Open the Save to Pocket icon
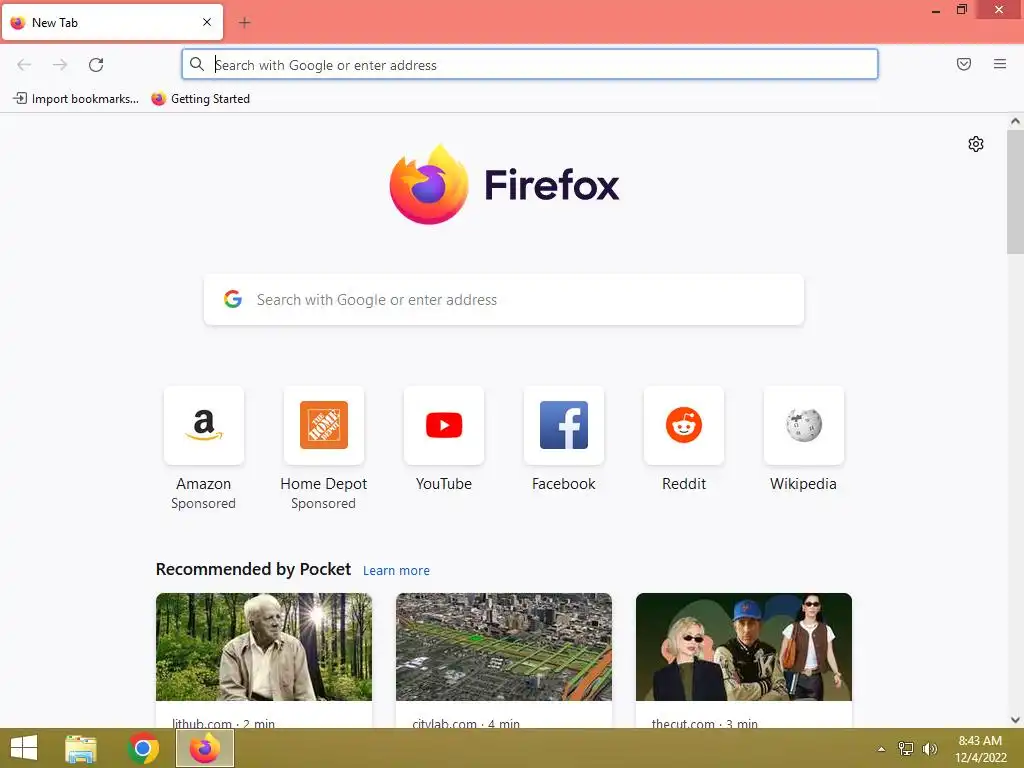Screen dimensions: 1024x768 (x=964, y=64)
